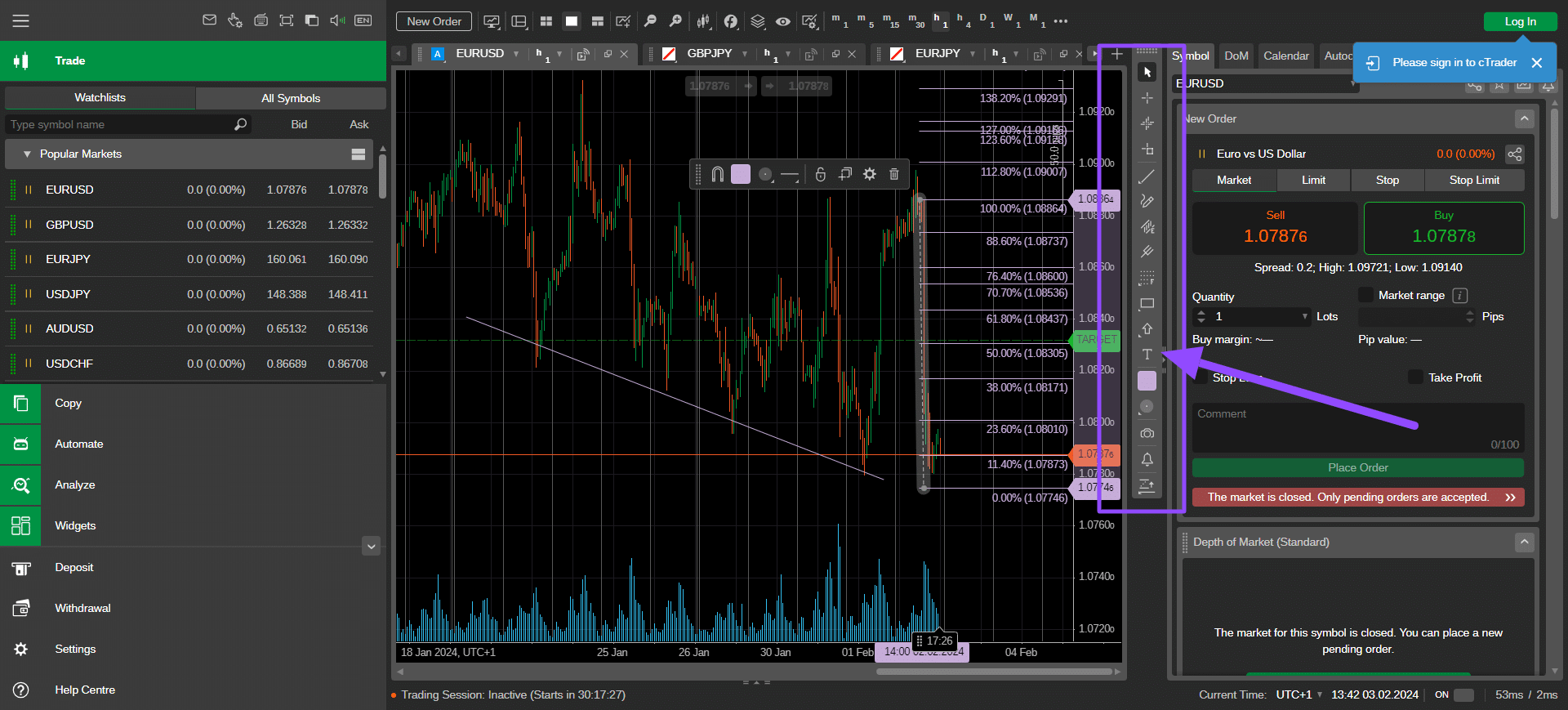Select the Stop Limit order type tab
This screenshot has width=1568, height=710.
1474,180
